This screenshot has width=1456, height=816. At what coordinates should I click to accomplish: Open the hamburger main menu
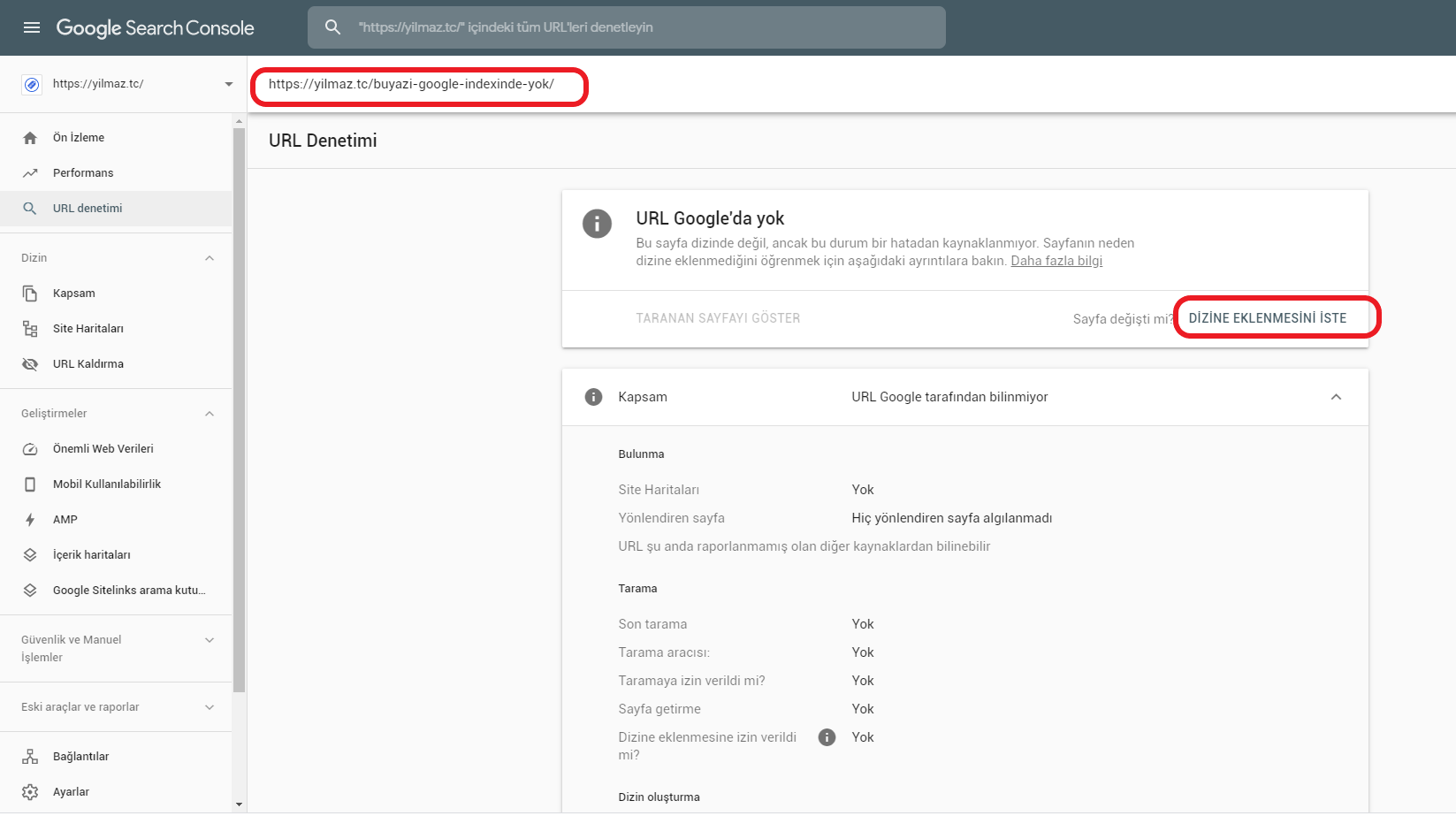[x=32, y=27]
